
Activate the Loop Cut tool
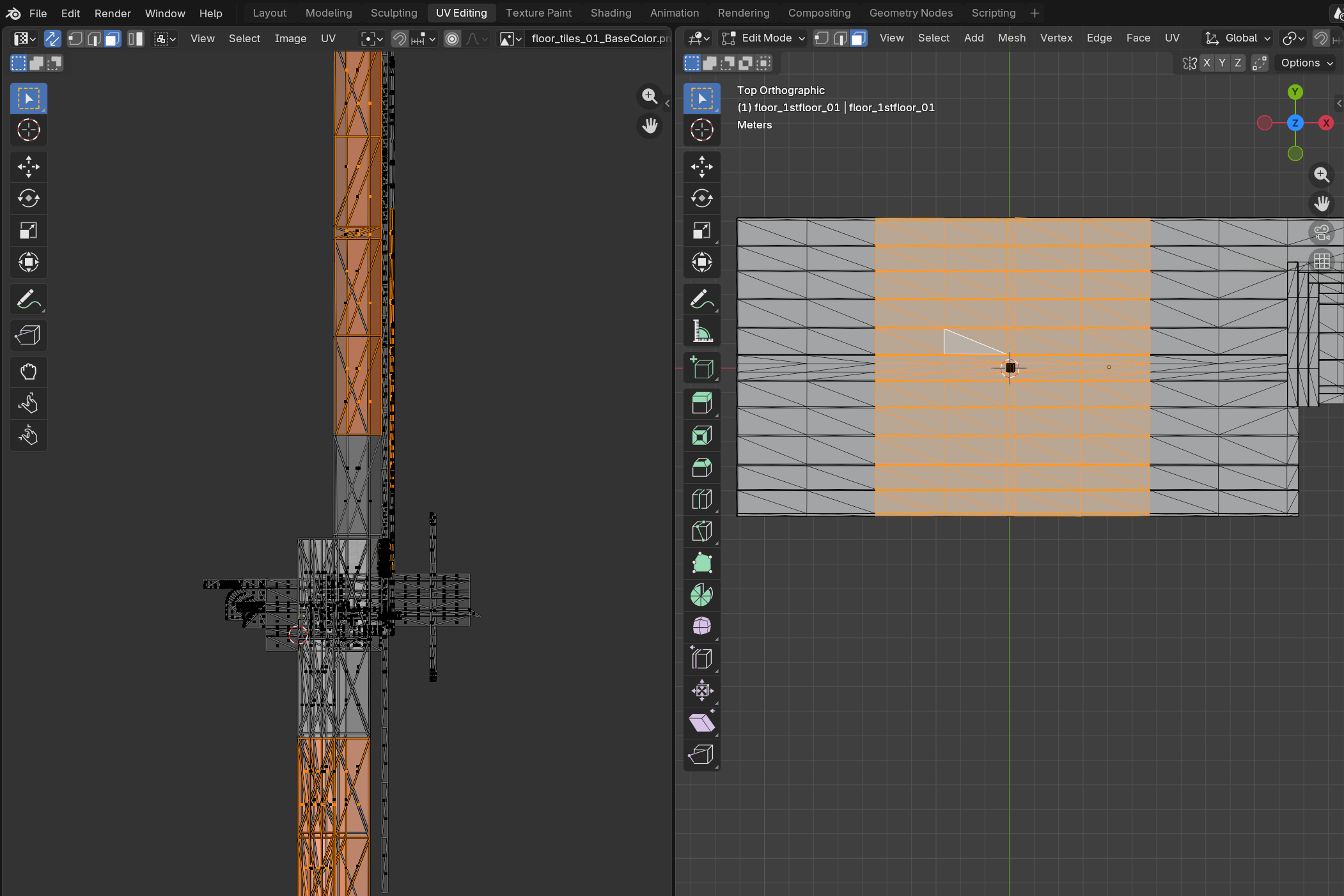coord(701,499)
